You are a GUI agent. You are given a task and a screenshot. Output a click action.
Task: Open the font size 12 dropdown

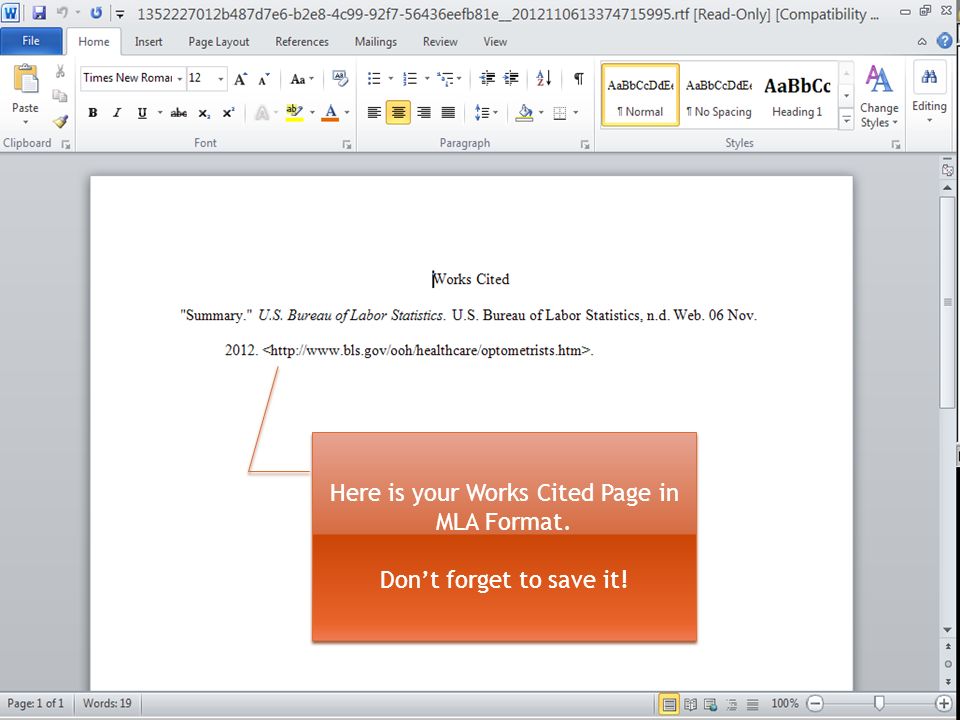click(221, 79)
